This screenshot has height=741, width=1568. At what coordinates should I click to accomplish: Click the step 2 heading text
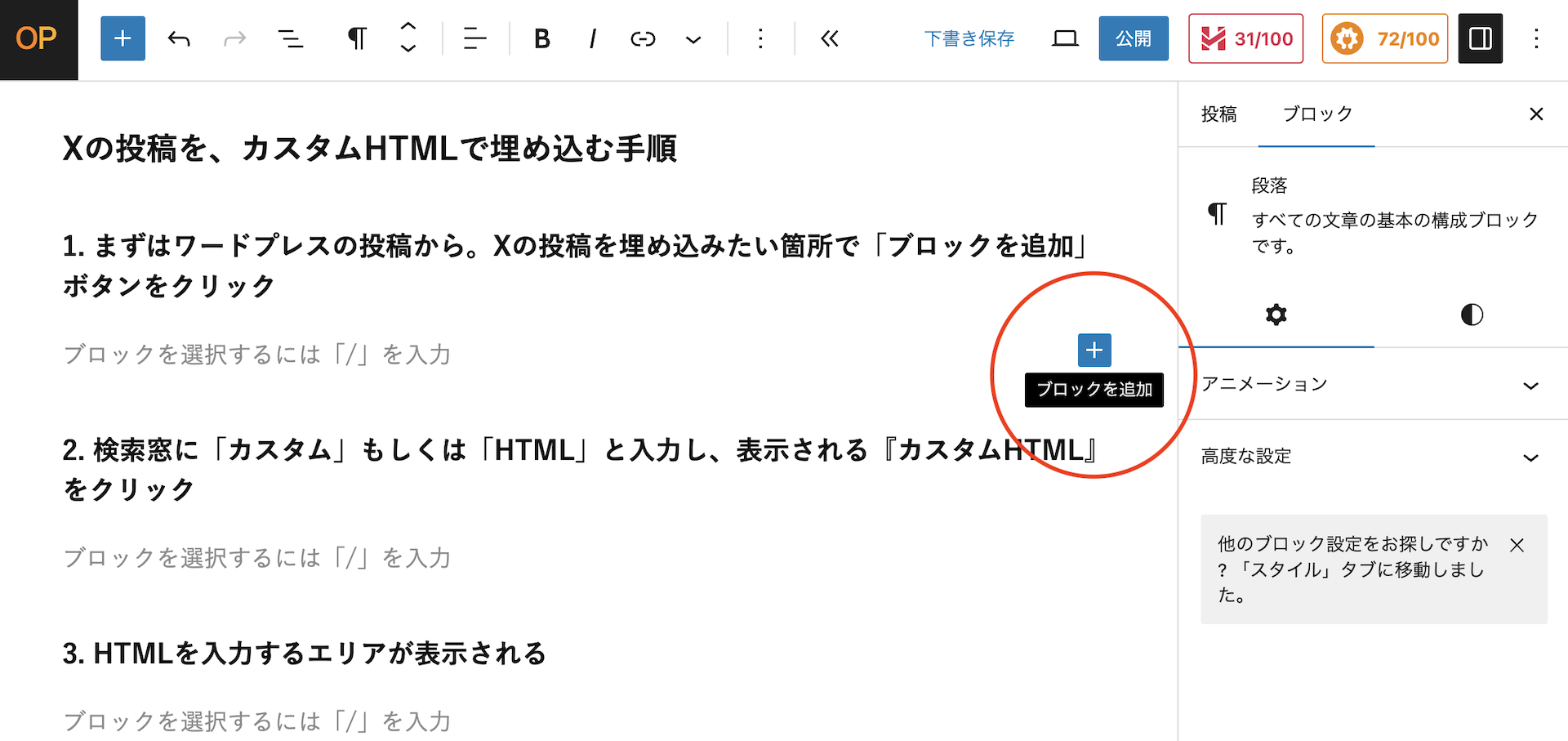(x=582, y=469)
